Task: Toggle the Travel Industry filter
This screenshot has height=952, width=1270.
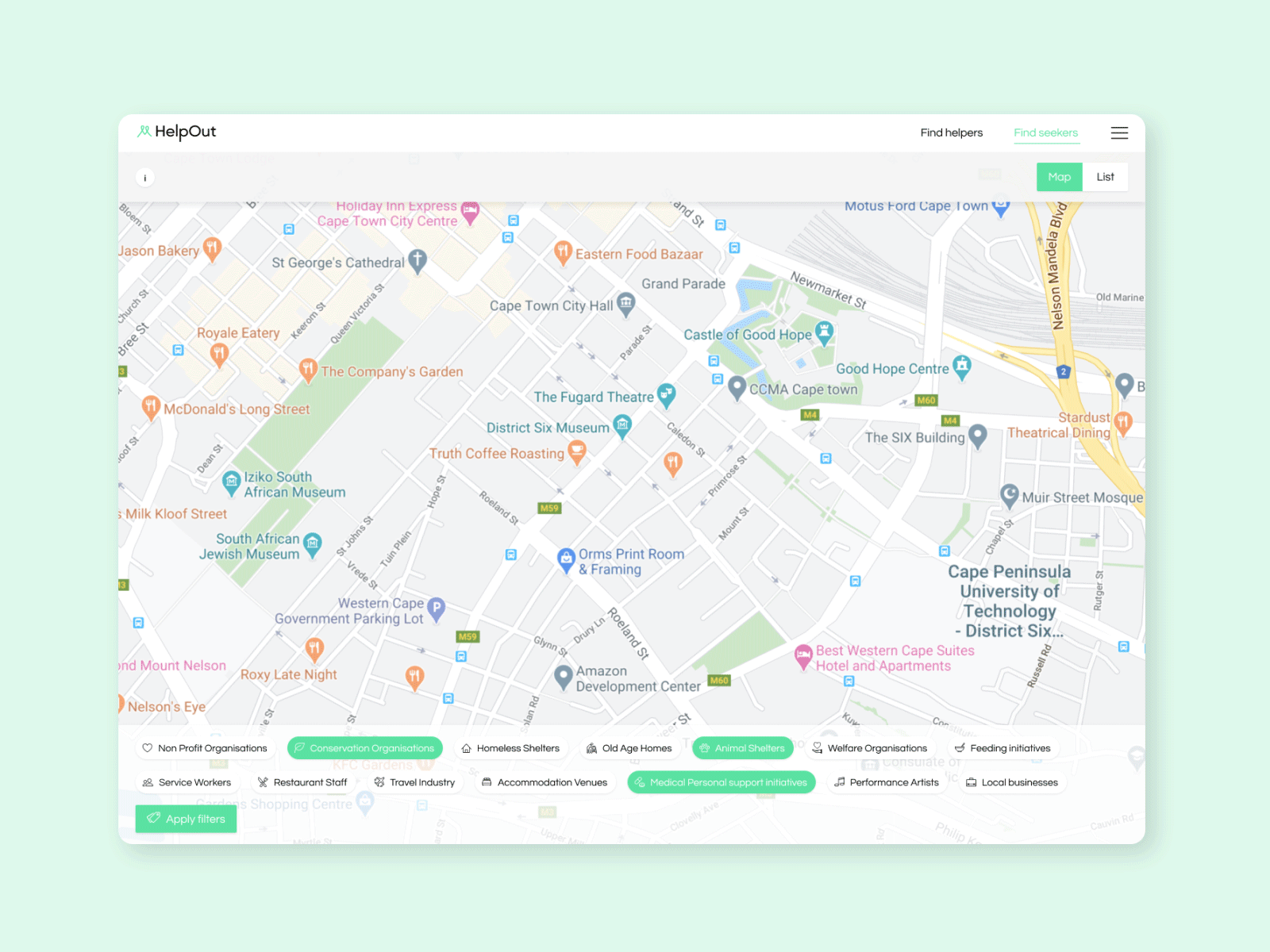Action: click(414, 782)
